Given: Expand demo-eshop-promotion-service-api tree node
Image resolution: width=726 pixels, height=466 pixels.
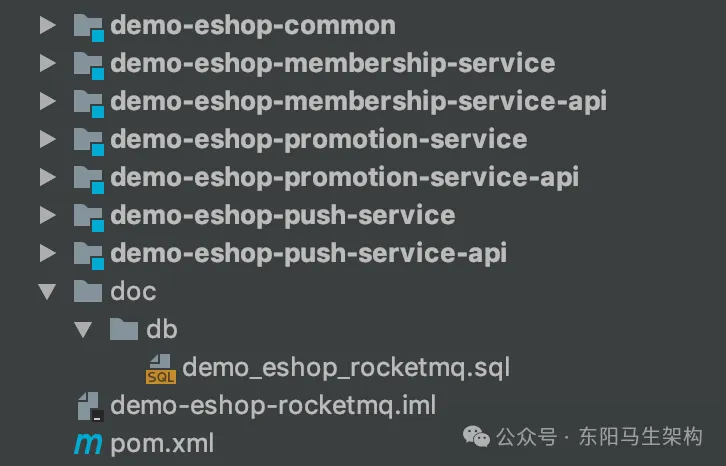Looking at the screenshot, I should point(47,178).
